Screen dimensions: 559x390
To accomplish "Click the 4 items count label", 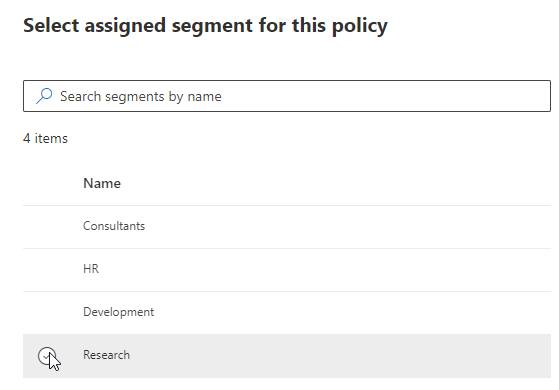I will (x=45, y=138).
